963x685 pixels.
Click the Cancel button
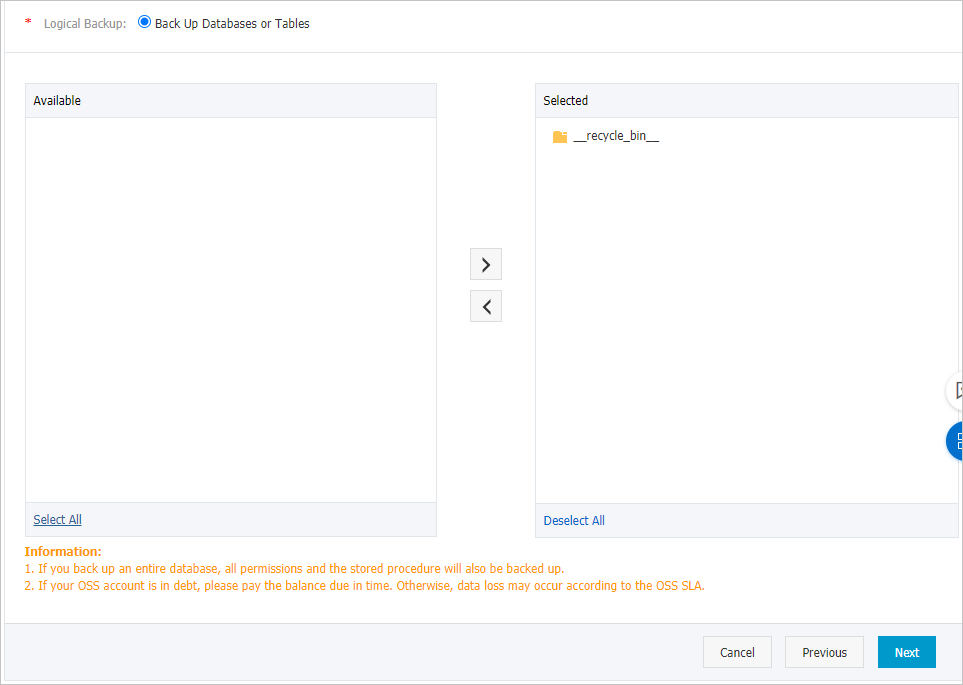click(737, 652)
